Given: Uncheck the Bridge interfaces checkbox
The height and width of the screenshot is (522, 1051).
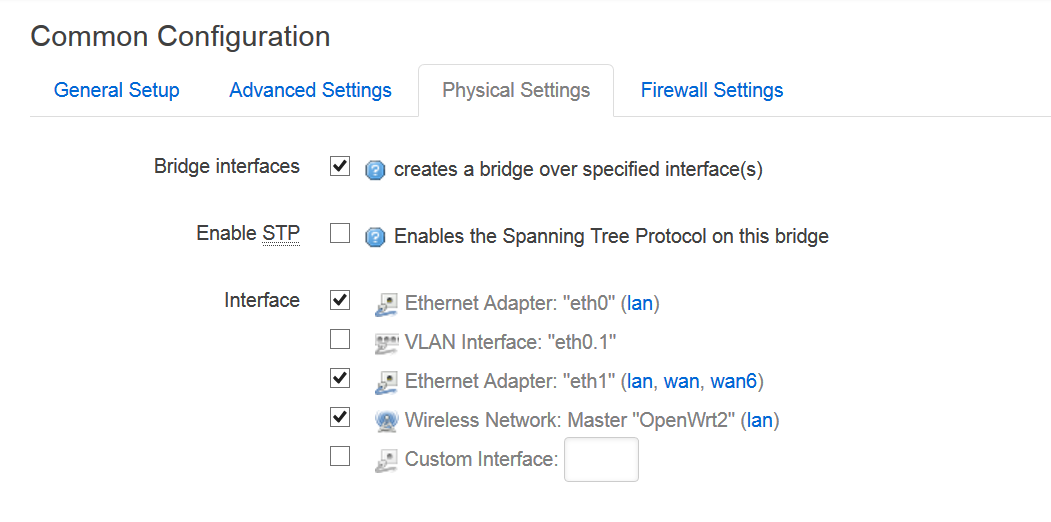Looking at the screenshot, I should tap(340, 166).
